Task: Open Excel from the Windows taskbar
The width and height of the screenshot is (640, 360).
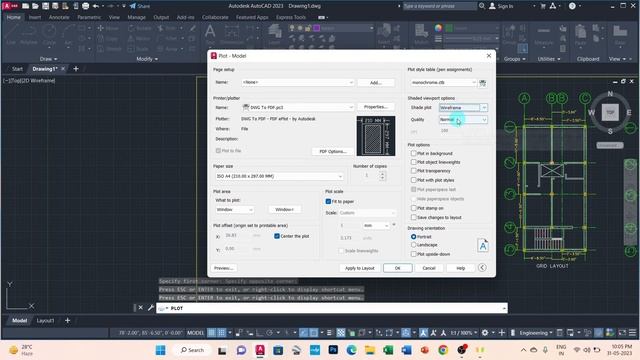Action: tap(388, 350)
